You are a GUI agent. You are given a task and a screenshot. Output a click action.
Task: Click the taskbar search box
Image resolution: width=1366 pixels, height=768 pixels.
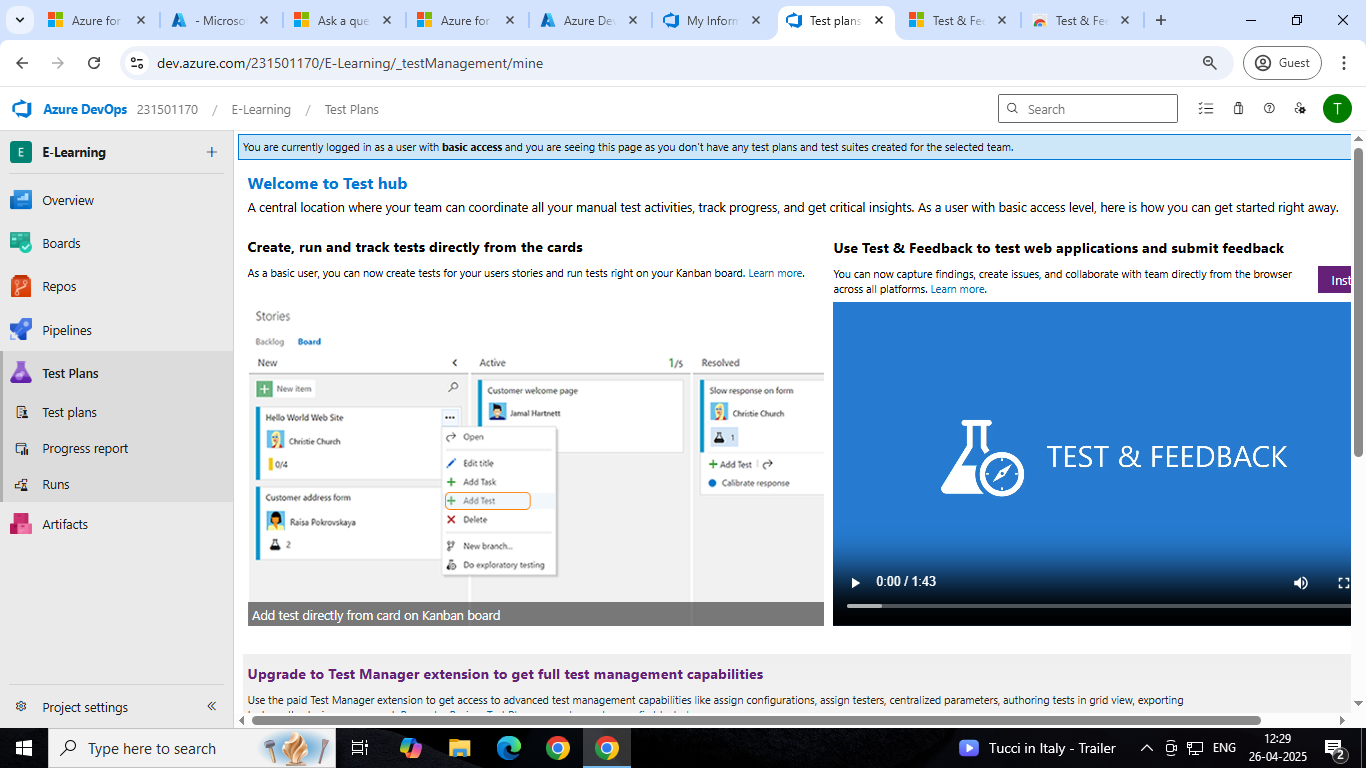pos(192,748)
